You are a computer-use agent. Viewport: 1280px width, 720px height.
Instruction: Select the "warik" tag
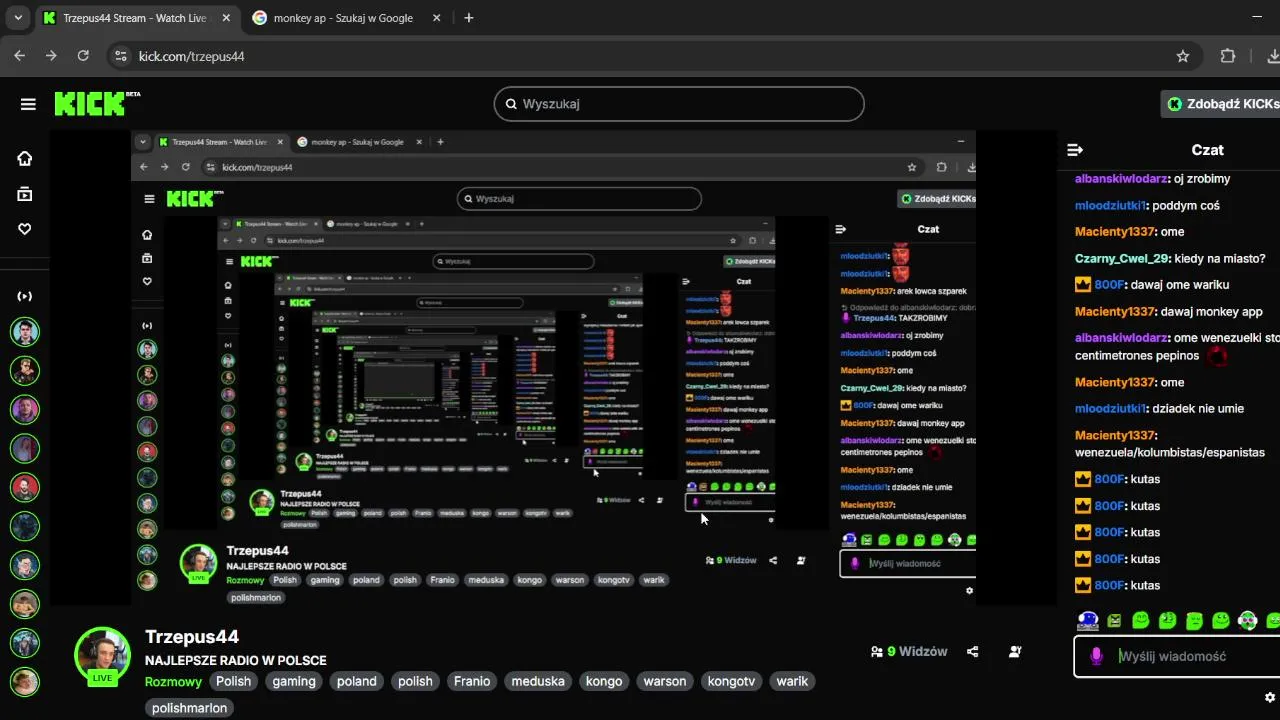coord(792,682)
